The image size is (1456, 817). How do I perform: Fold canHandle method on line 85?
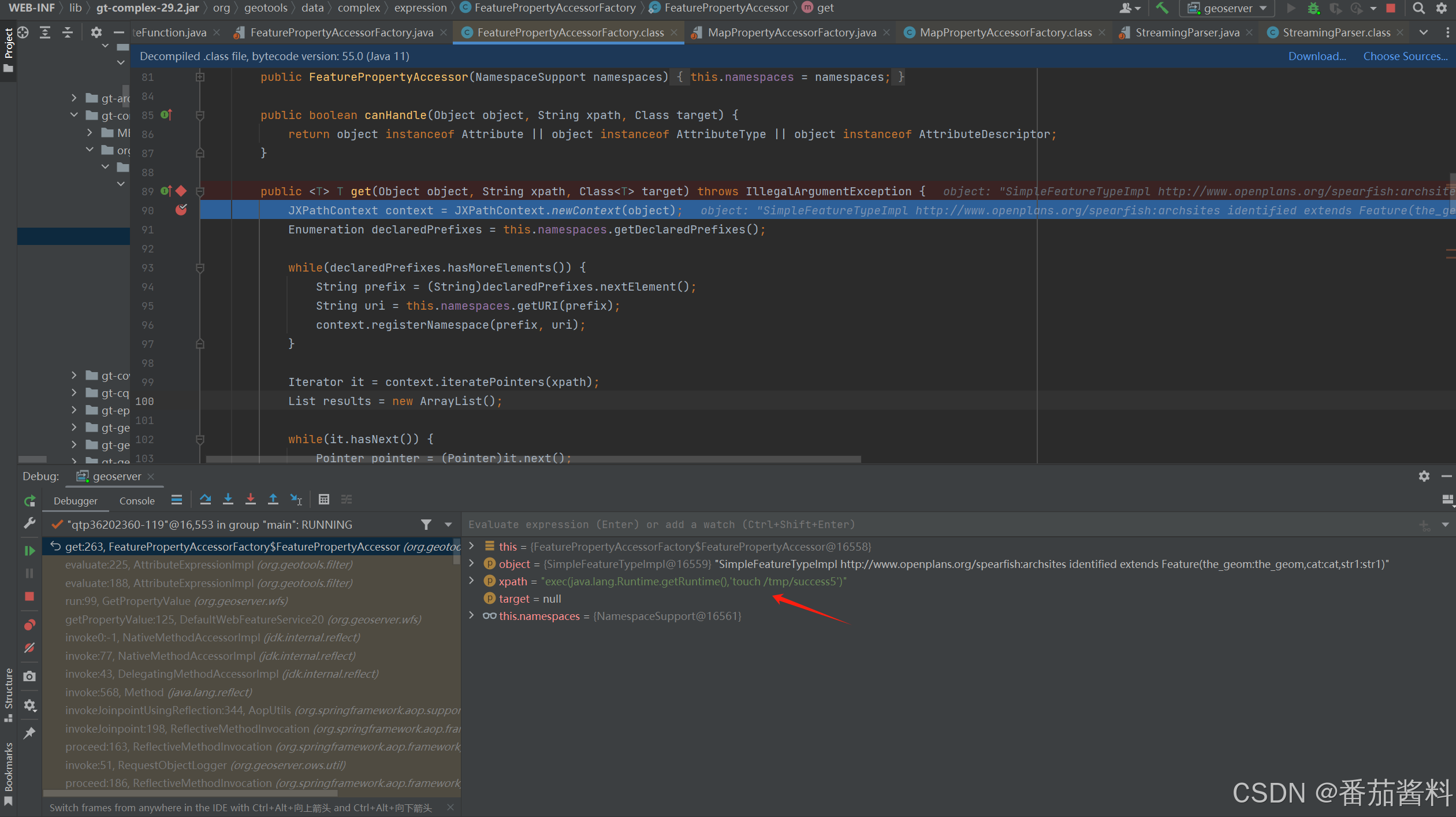click(x=200, y=115)
